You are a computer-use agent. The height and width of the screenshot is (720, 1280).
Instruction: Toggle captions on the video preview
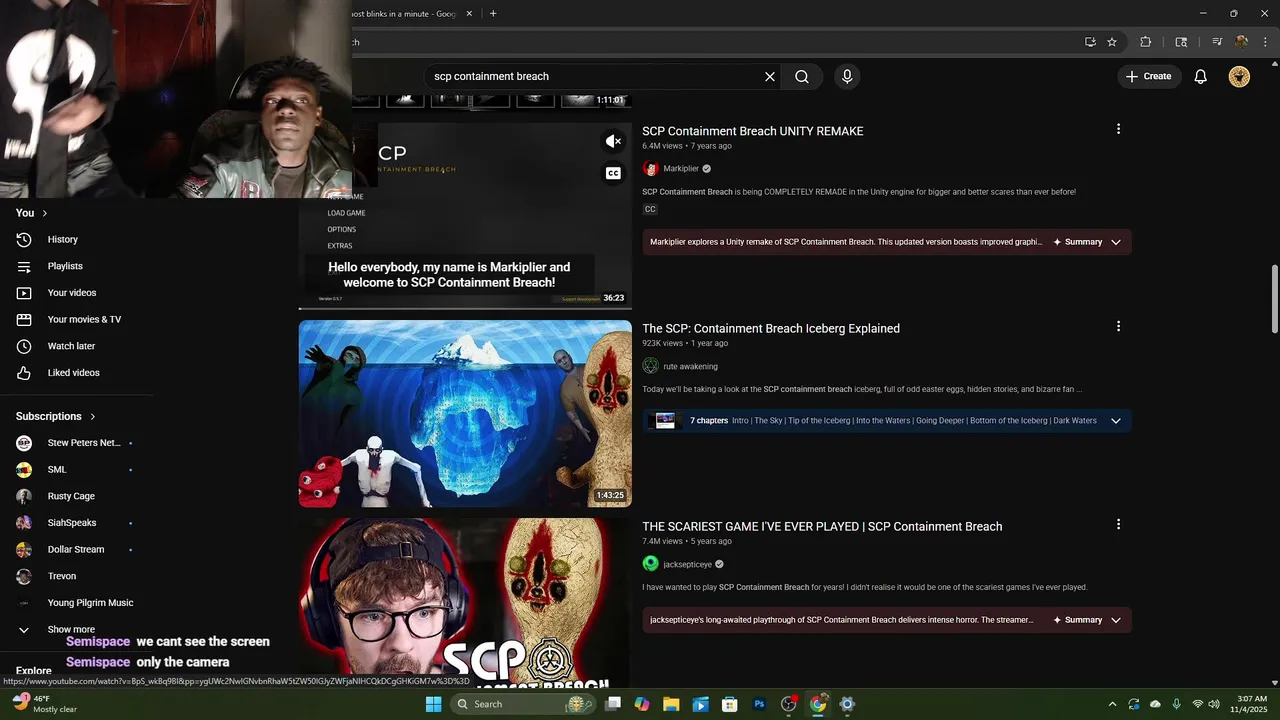click(x=613, y=173)
